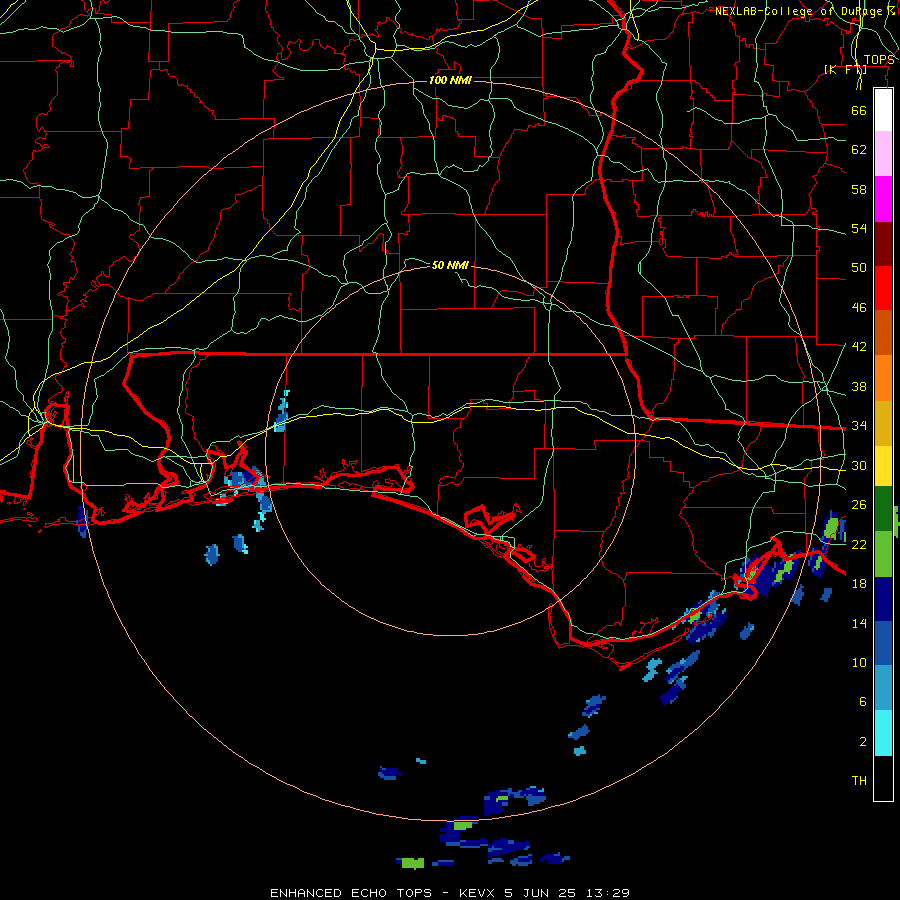Click the "TH" threshold legend label
This screenshot has height=900, width=900.
pyautogui.click(x=859, y=781)
